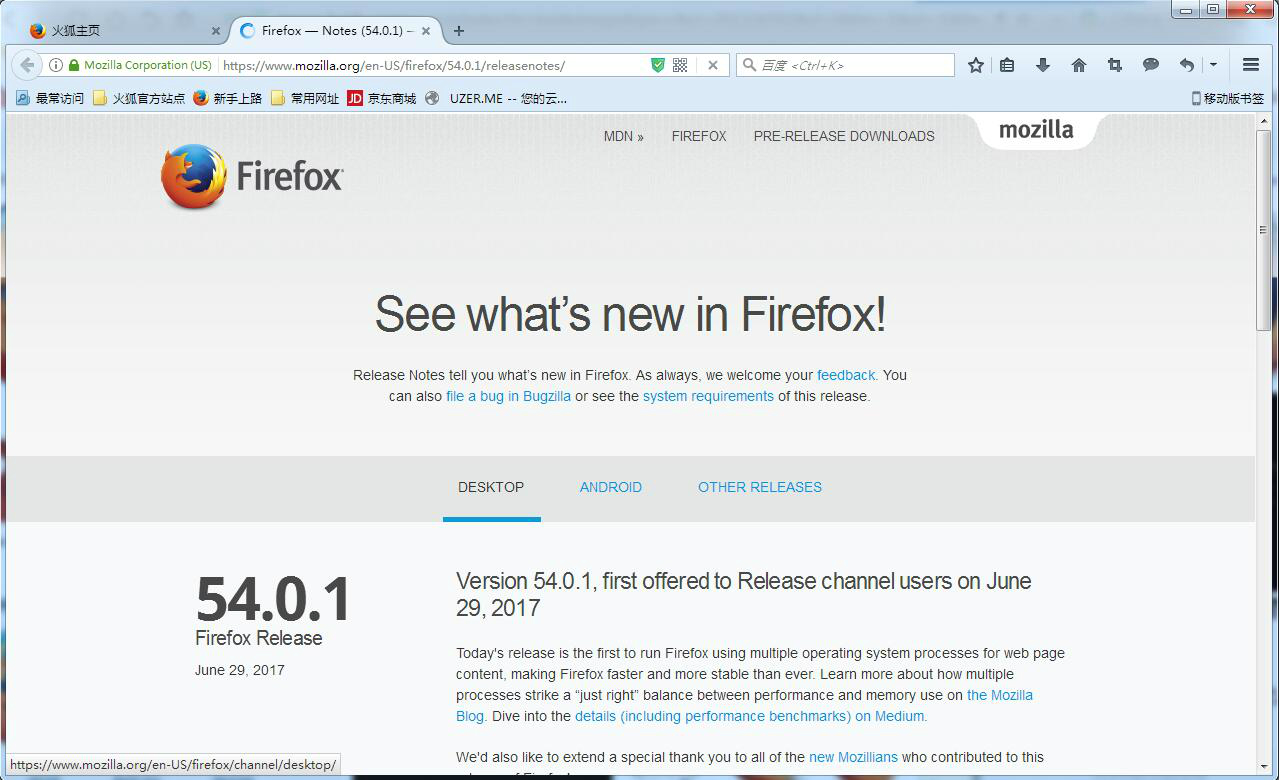
Task: Open the 最常访问 bookmark
Action: [x=50, y=98]
